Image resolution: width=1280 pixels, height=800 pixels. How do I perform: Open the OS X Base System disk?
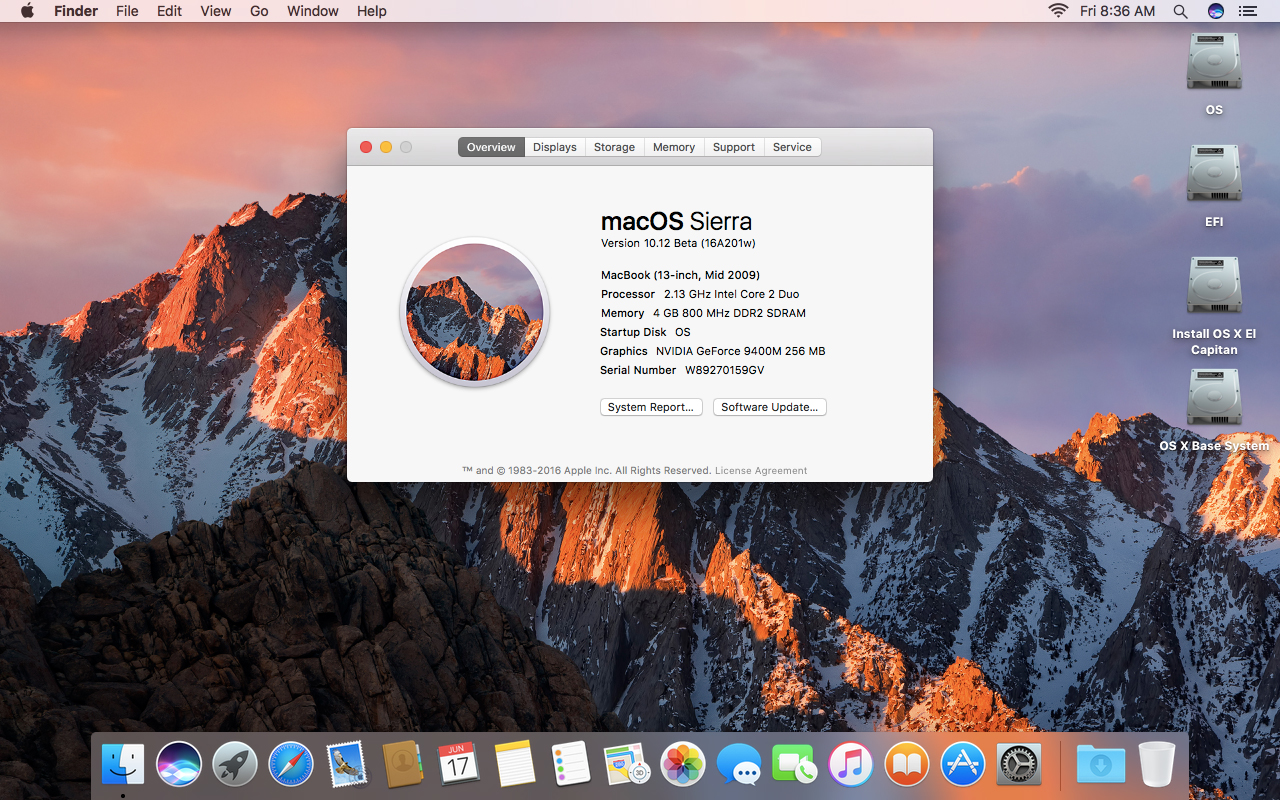coord(1213,396)
